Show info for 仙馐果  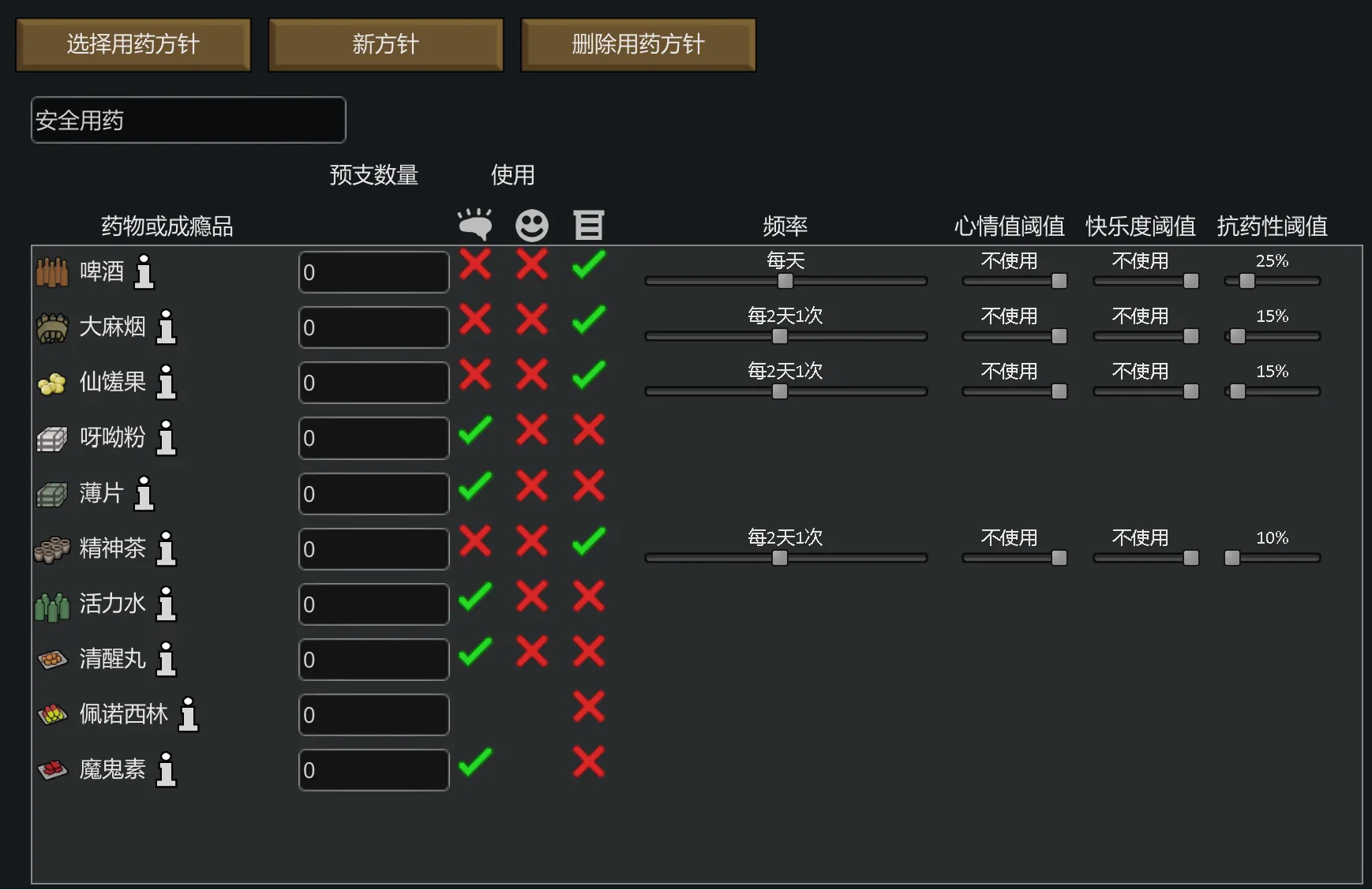pos(166,382)
